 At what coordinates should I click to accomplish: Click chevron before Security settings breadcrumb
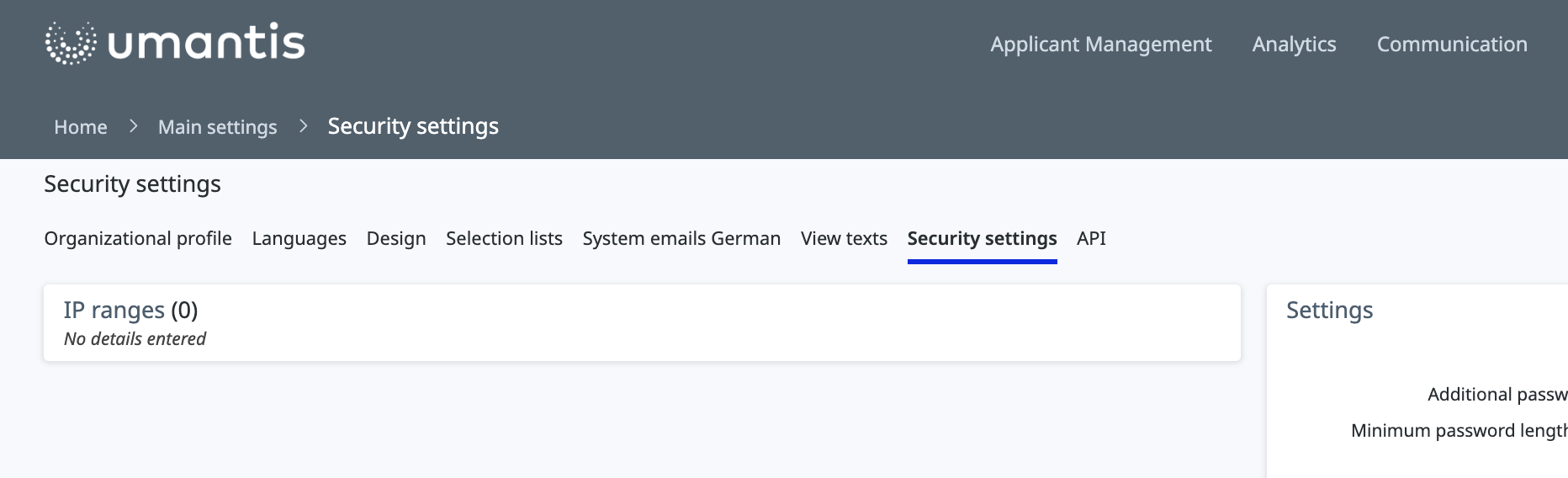click(x=304, y=126)
